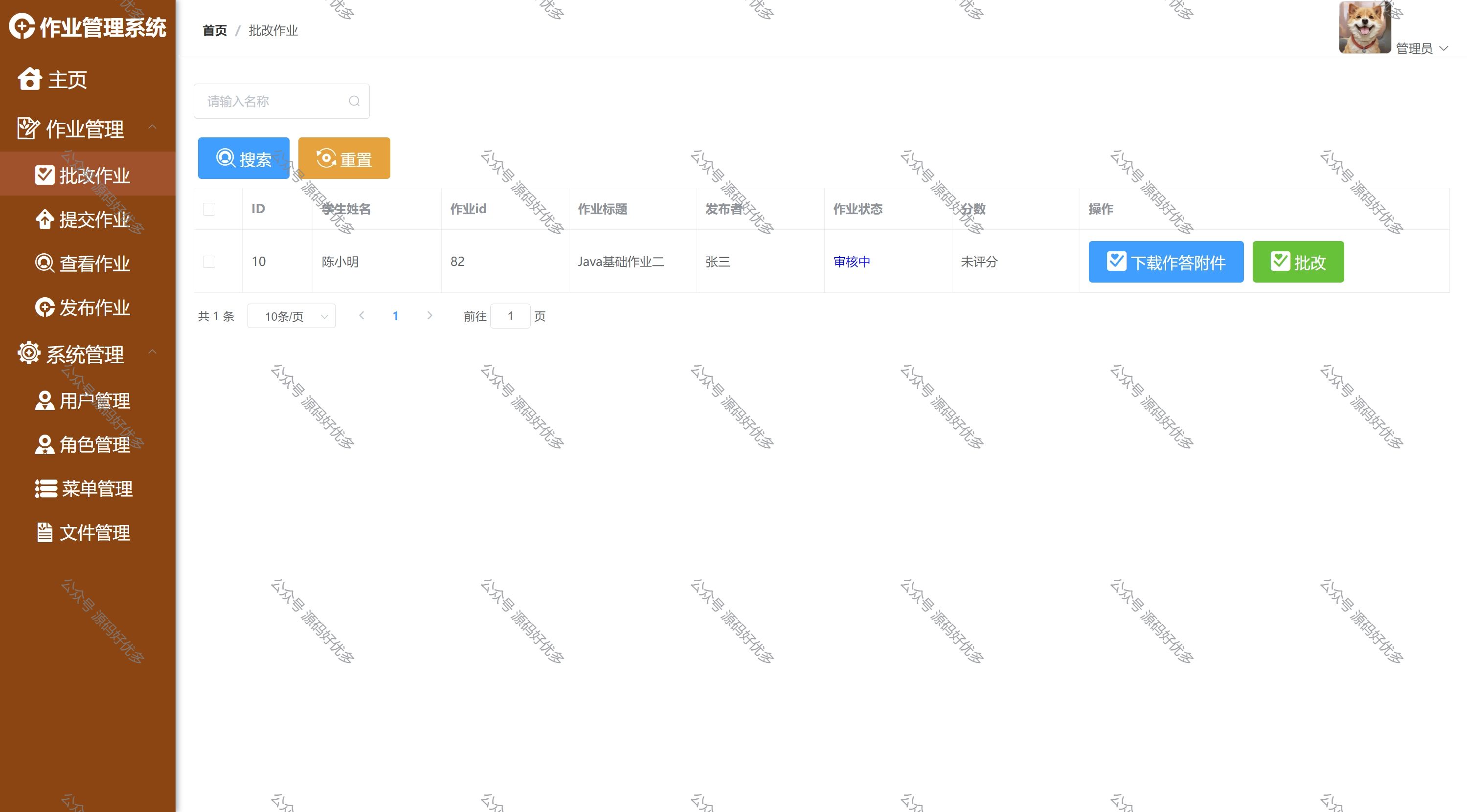Click the orange 重置 button

coord(344,158)
